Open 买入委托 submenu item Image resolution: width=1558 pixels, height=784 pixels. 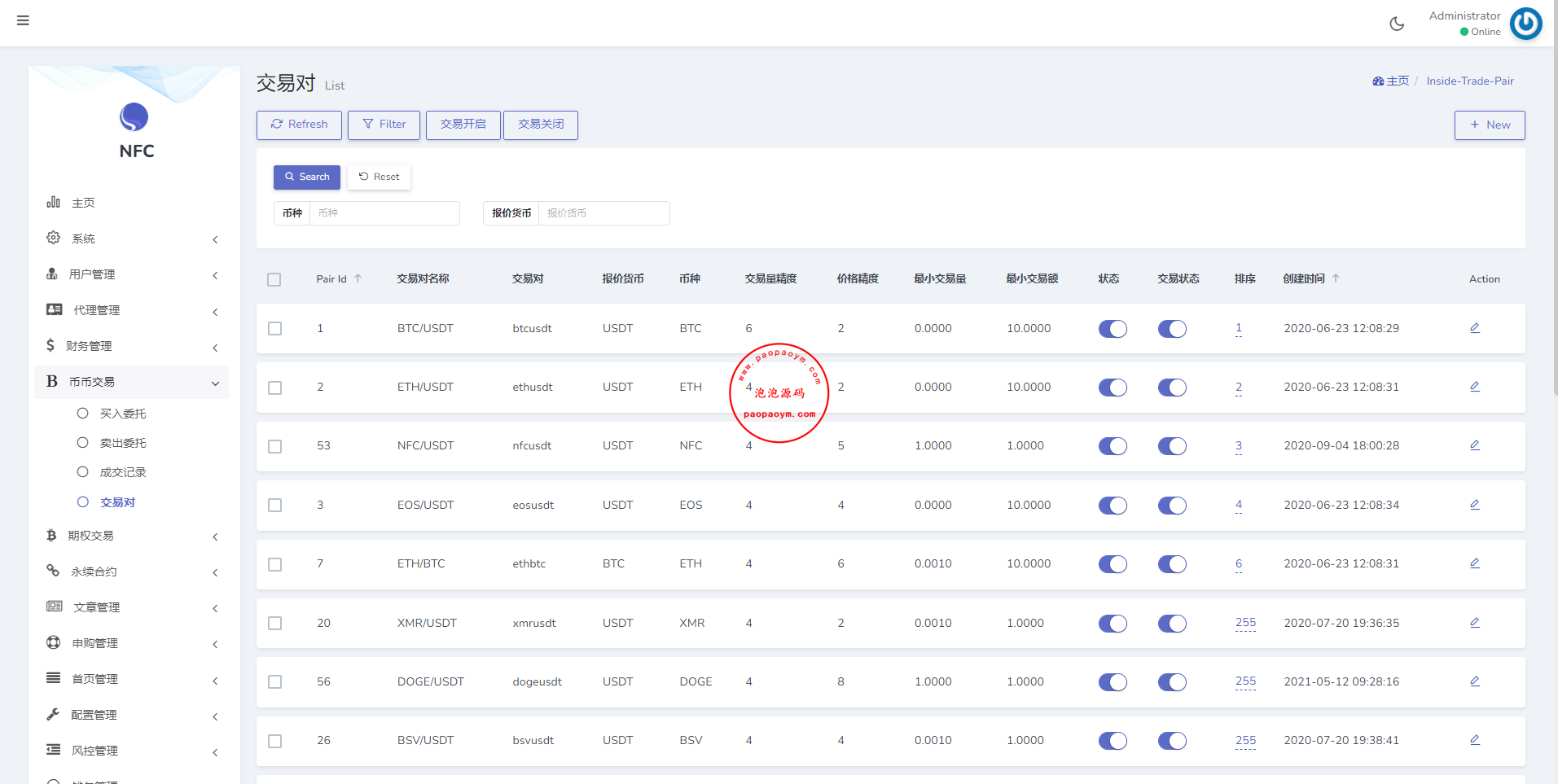(123, 414)
